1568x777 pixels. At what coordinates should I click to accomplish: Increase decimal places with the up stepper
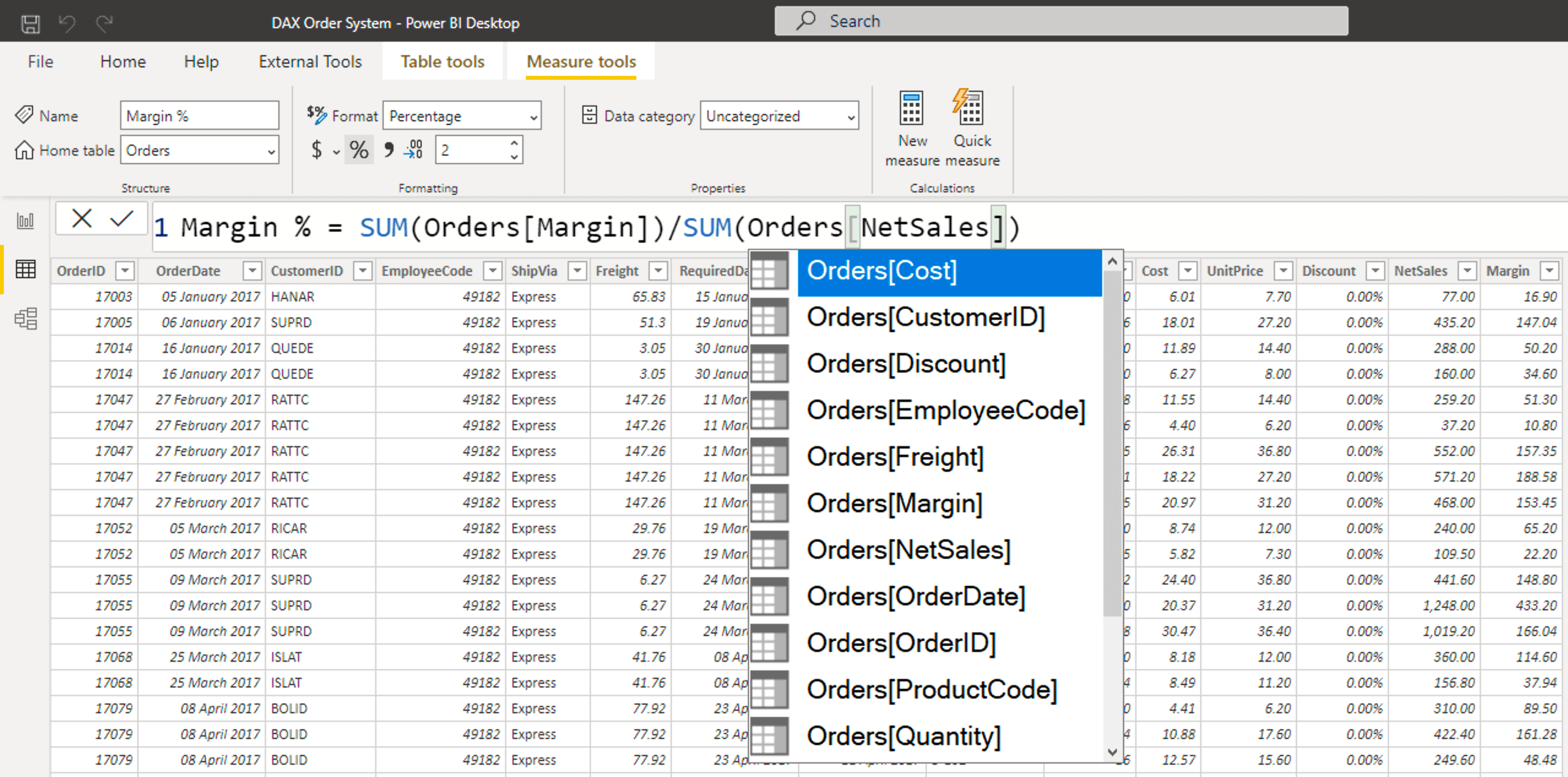(x=513, y=143)
